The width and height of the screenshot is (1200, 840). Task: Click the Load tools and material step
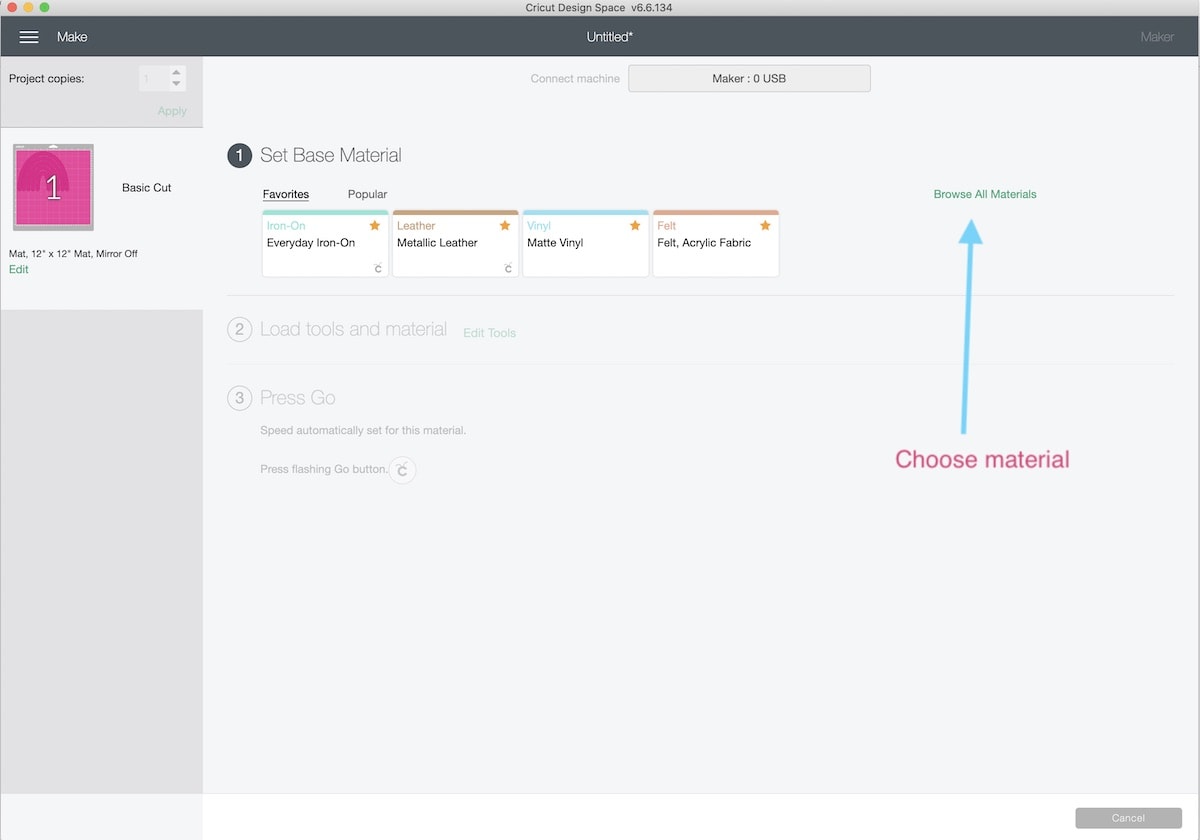pyautogui.click(x=353, y=330)
